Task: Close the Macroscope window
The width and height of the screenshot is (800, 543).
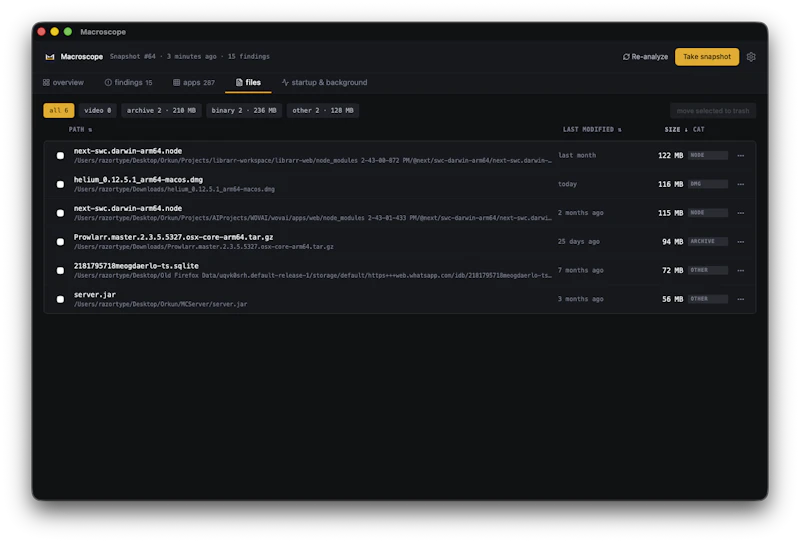Action: pos(41,32)
